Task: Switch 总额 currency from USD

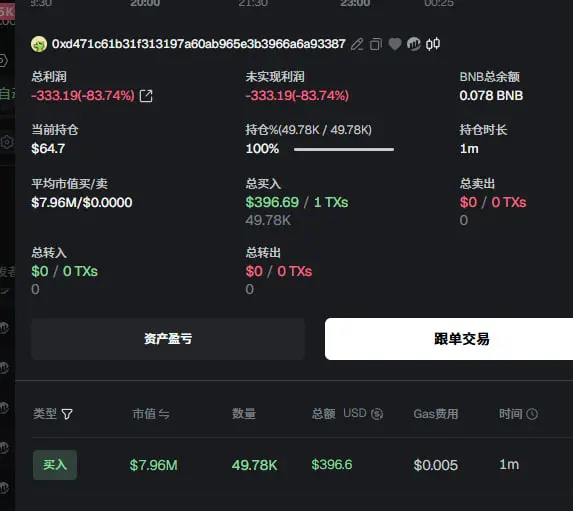Action: pyautogui.click(x=377, y=414)
